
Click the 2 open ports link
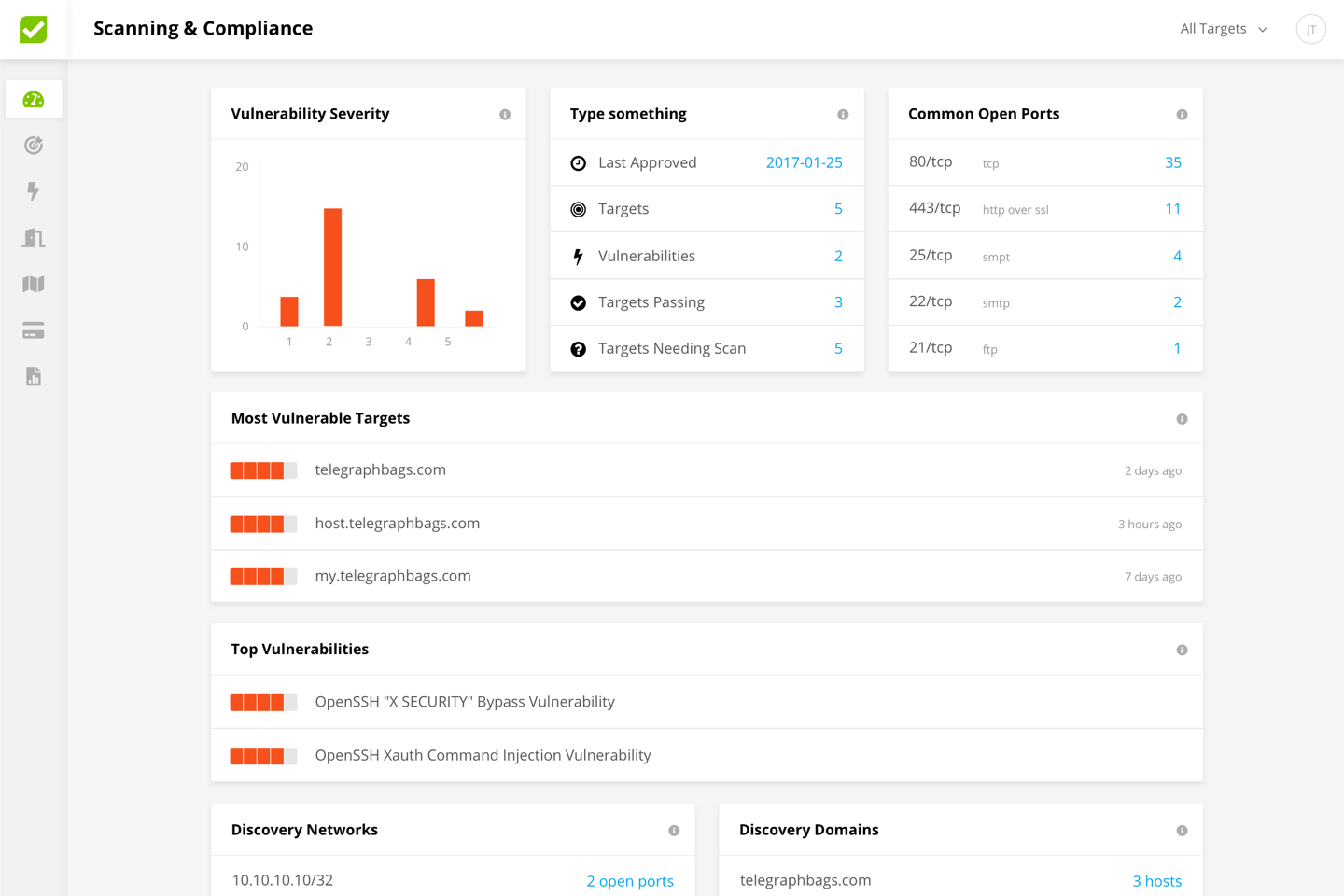point(629,881)
